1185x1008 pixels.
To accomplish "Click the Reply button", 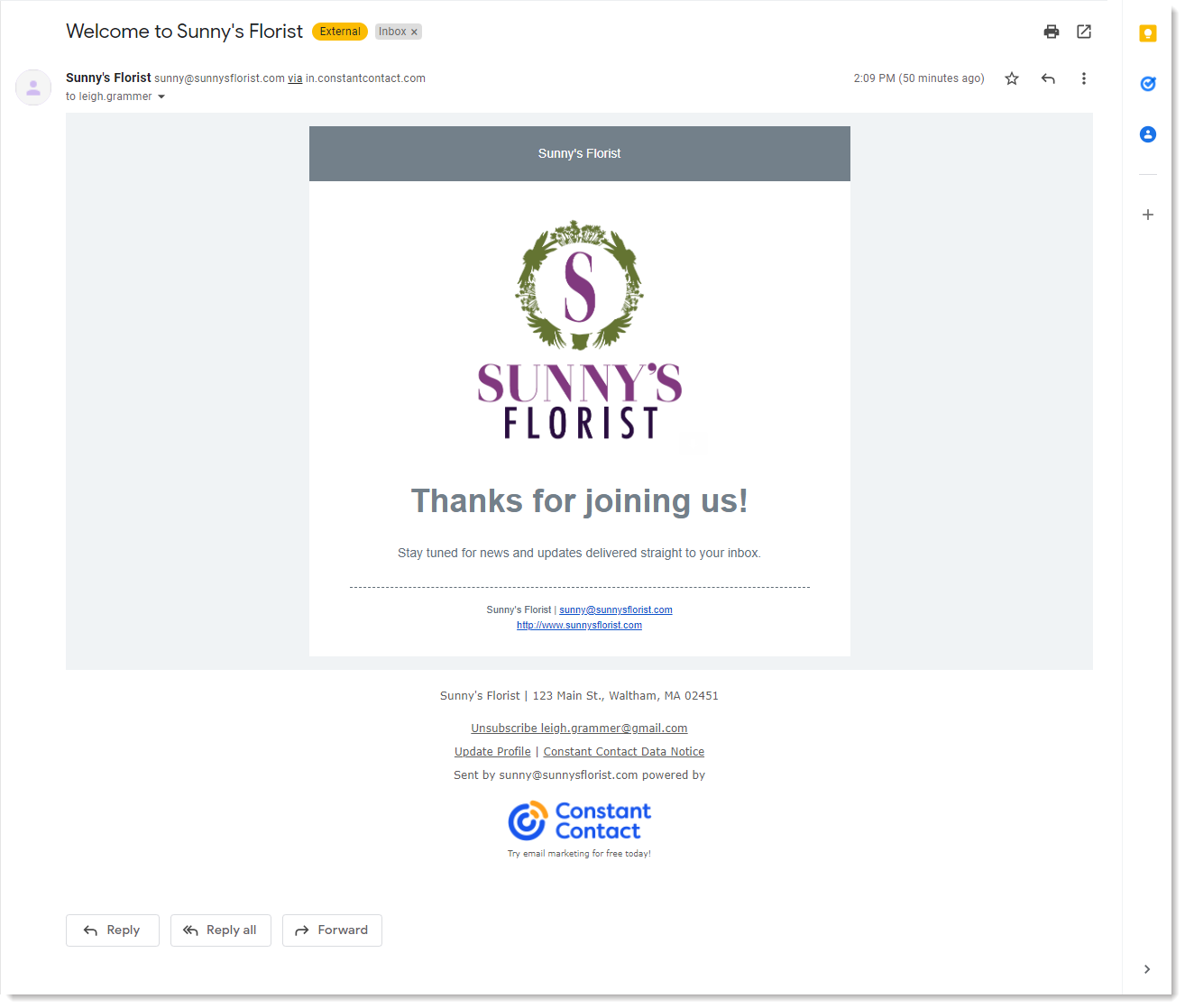I will 113,930.
